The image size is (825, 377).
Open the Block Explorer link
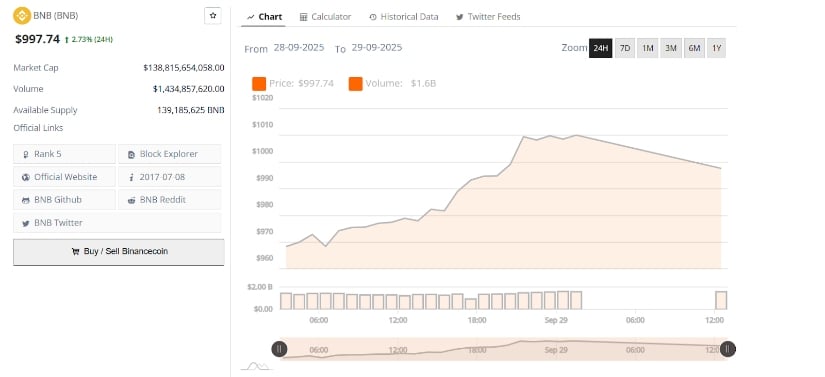(169, 154)
